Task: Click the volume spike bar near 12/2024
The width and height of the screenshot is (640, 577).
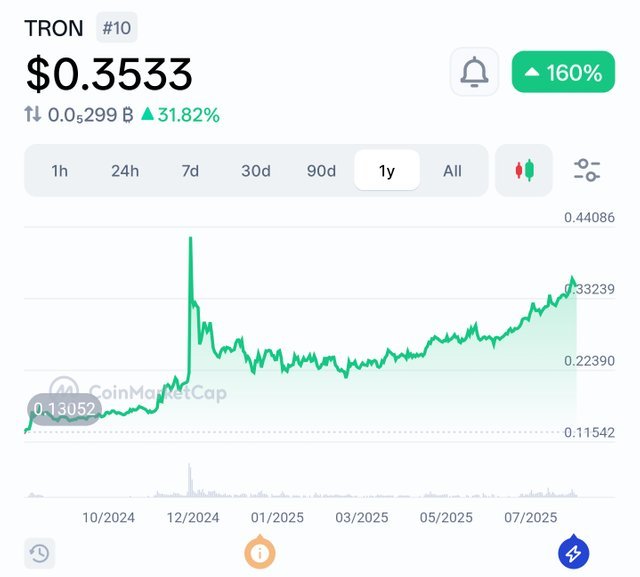Action: click(x=189, y=480)
